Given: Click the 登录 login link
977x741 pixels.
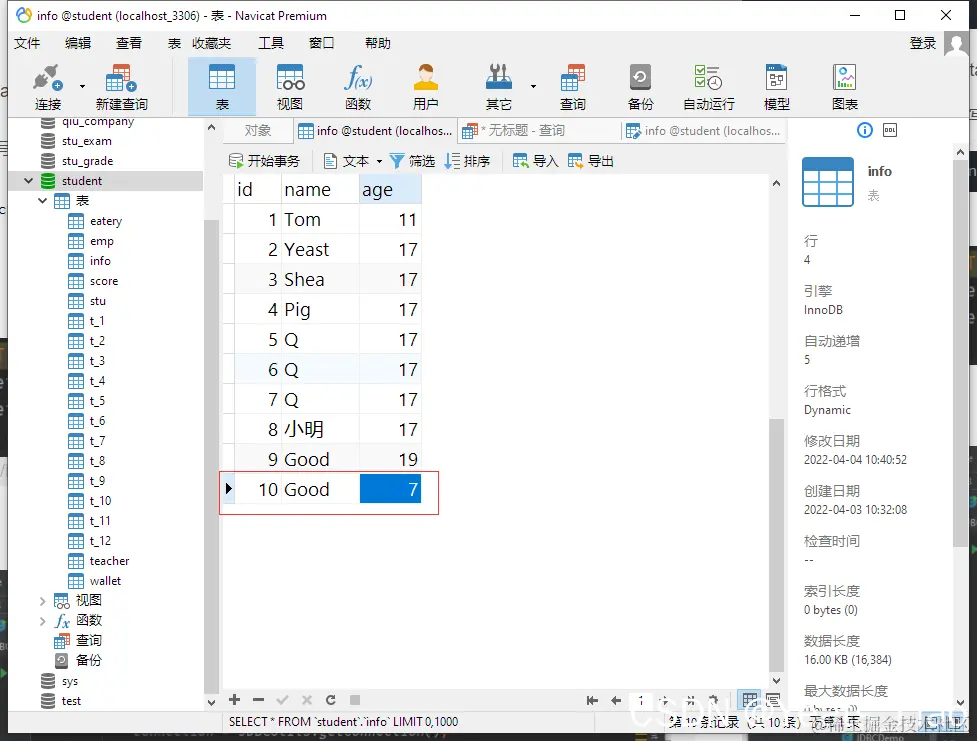Looking at the screenshot, I should (923, 43).
